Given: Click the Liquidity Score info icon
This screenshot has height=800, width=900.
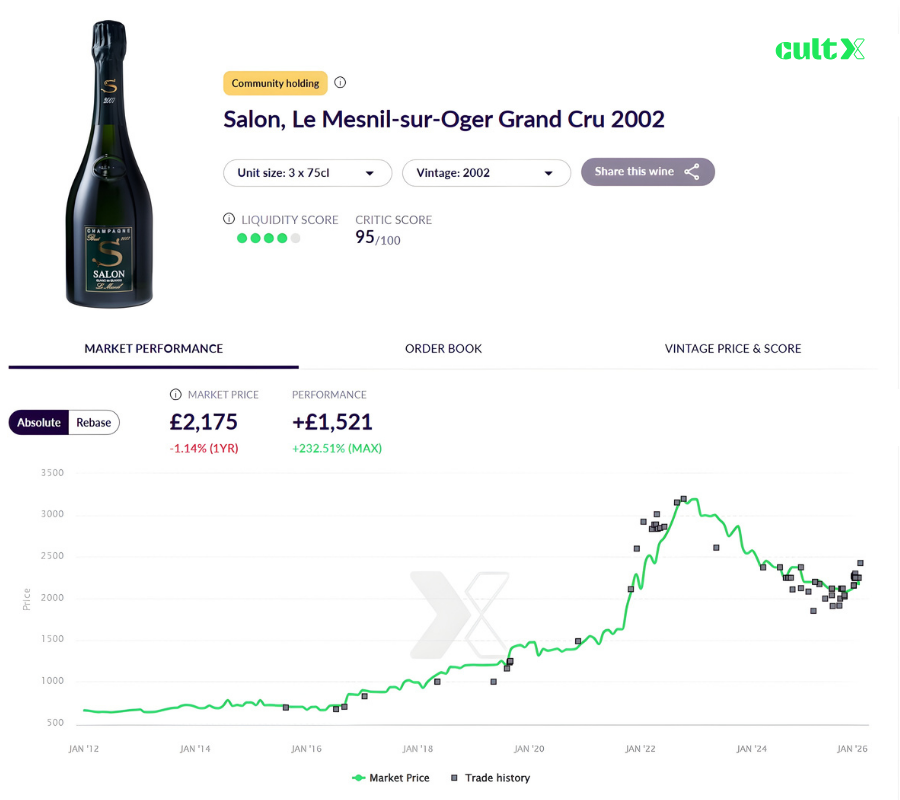Looking at the screenshot, I should [230, 220].
